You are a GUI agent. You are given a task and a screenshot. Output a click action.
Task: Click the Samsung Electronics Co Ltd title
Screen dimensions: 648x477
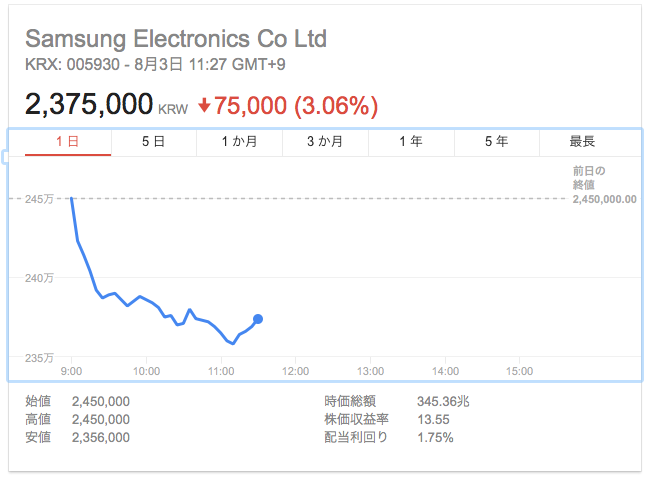tap(175, 39)
